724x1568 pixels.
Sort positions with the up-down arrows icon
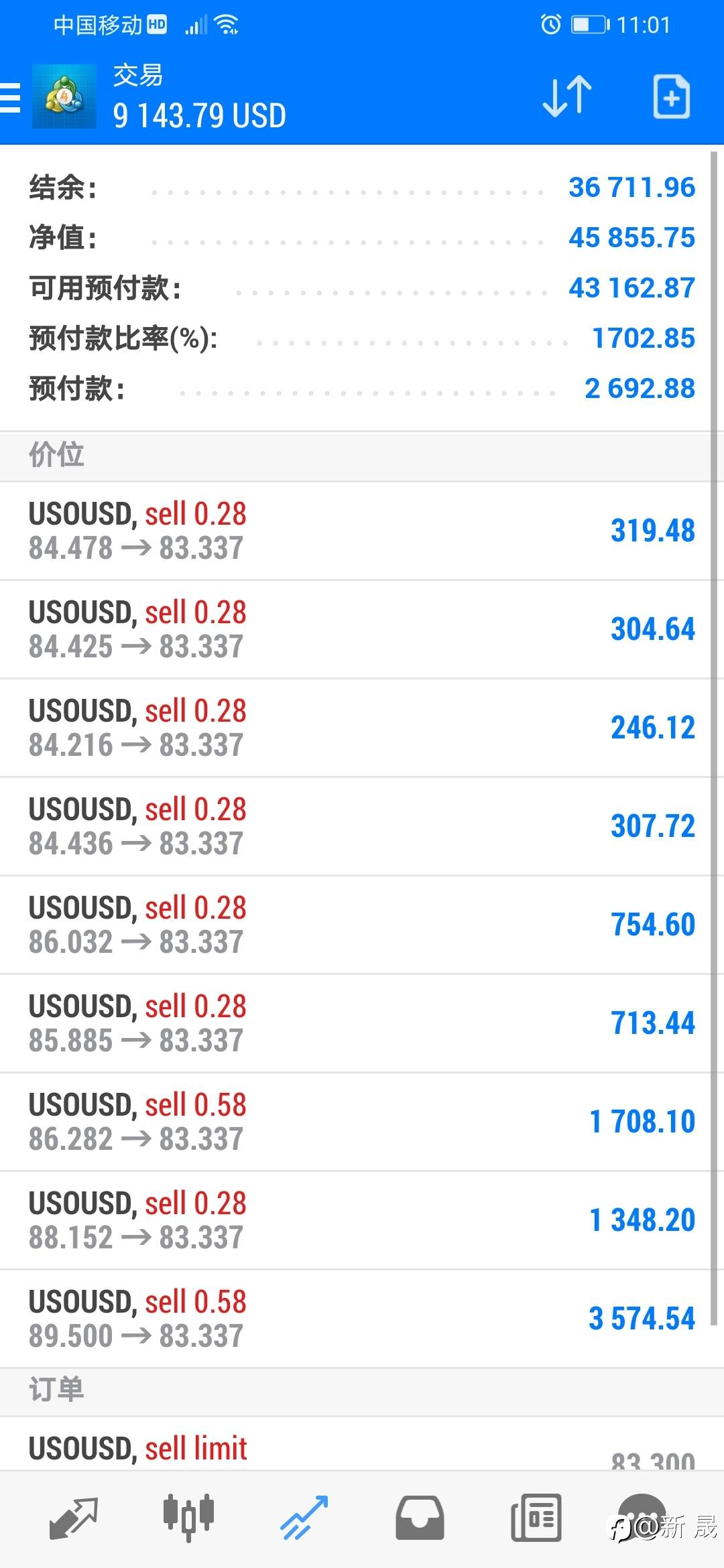pos(567,96)
